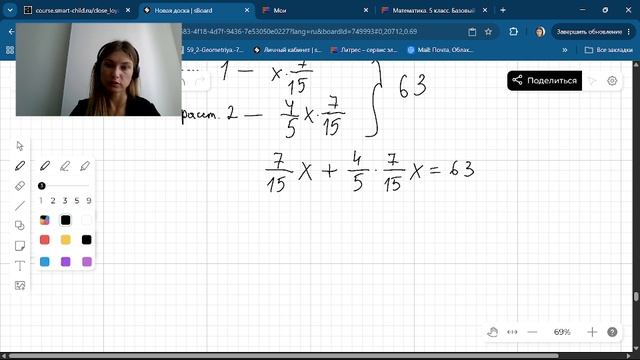Click the Поделиться share button

[x=544, y=80]
